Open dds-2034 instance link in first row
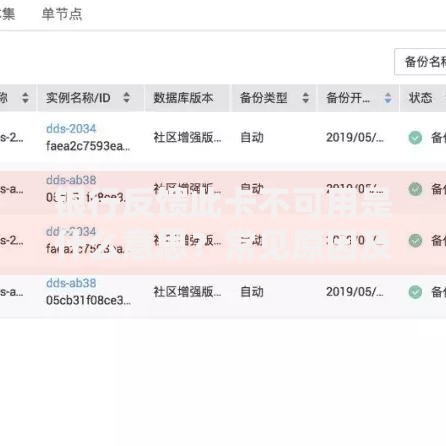Image resolution: width=446 pixels, height=446 pixels. [71, 129]
